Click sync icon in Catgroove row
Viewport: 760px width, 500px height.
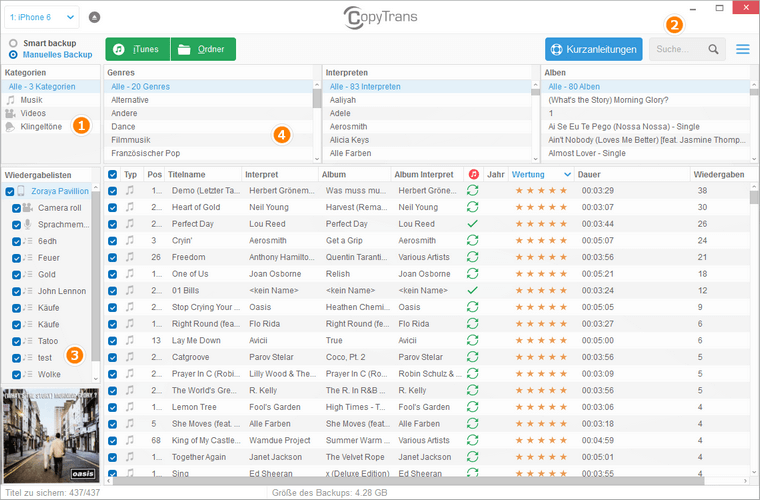click(472, 357)
